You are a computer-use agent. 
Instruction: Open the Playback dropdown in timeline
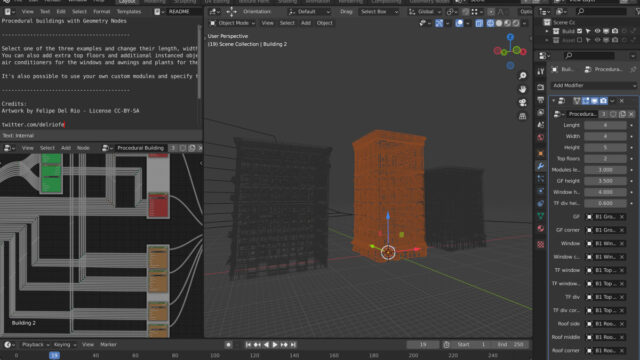pos(36,344)
